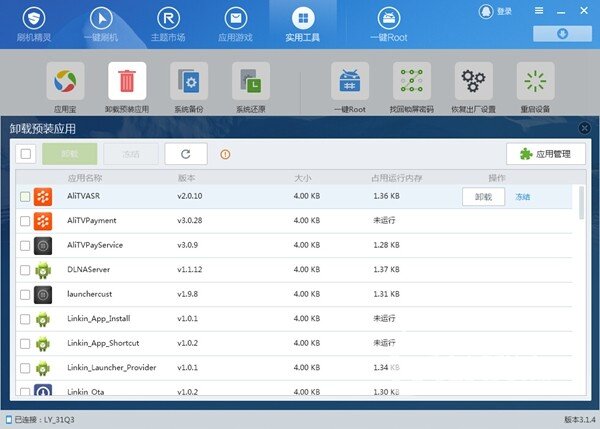
Task: Toggle the select-all checkbox
Action: [x=26, y=154]
